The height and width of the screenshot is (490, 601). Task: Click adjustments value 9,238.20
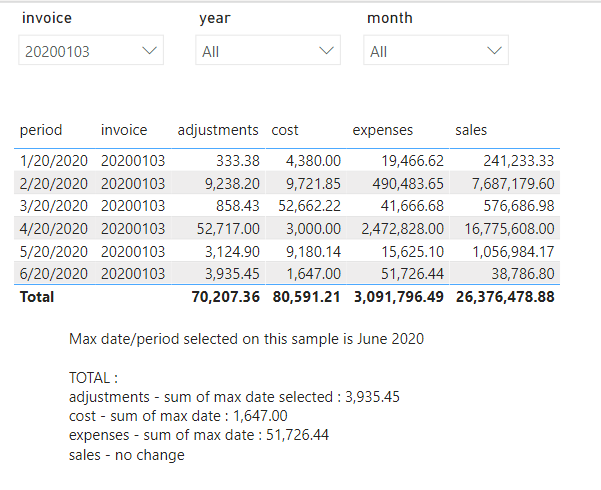click(232, 184)
